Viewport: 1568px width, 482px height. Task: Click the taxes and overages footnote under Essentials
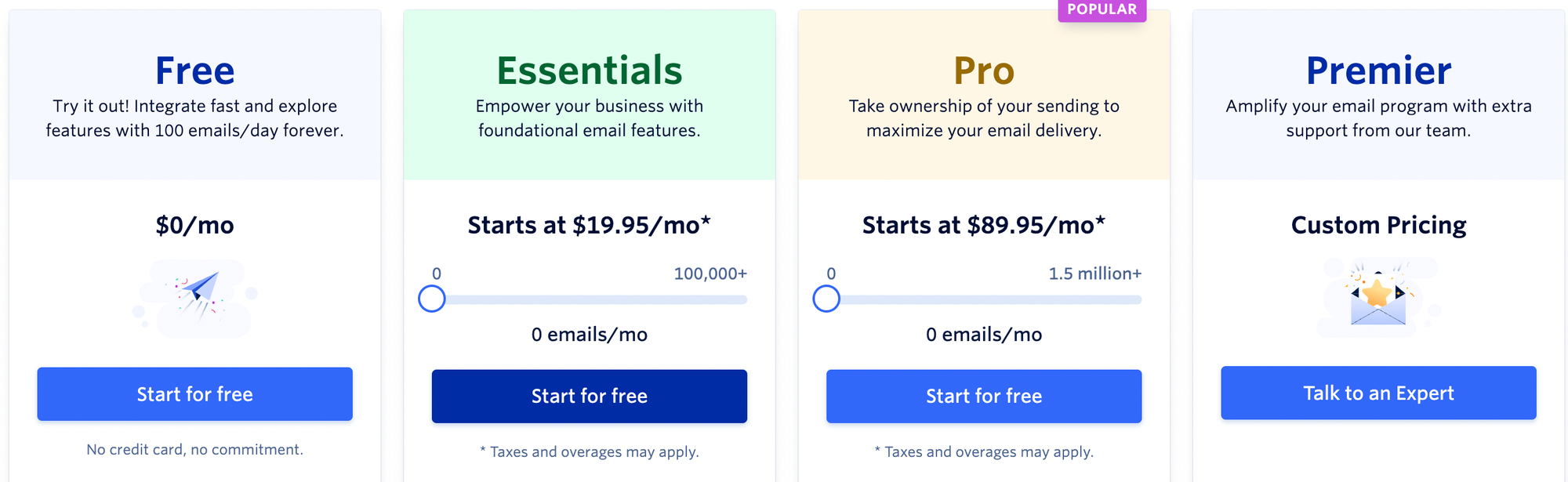point(589,451)
